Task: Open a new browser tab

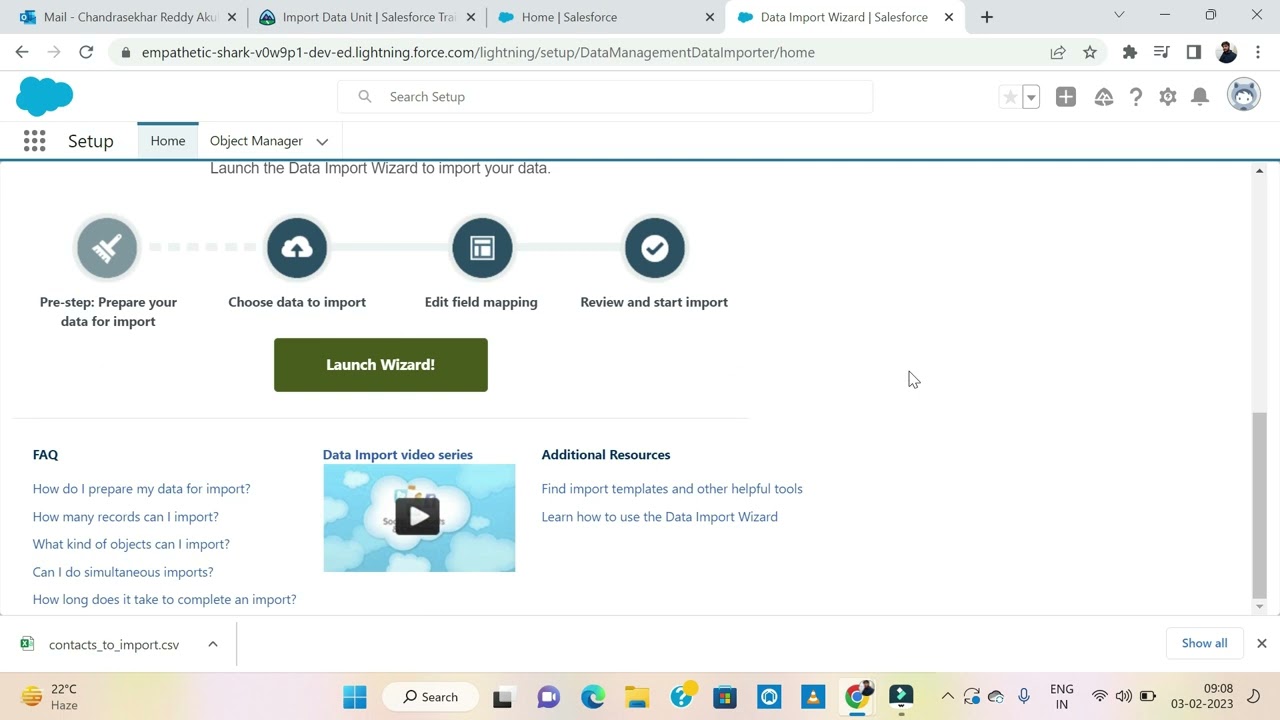Action: tap(987, 17)
